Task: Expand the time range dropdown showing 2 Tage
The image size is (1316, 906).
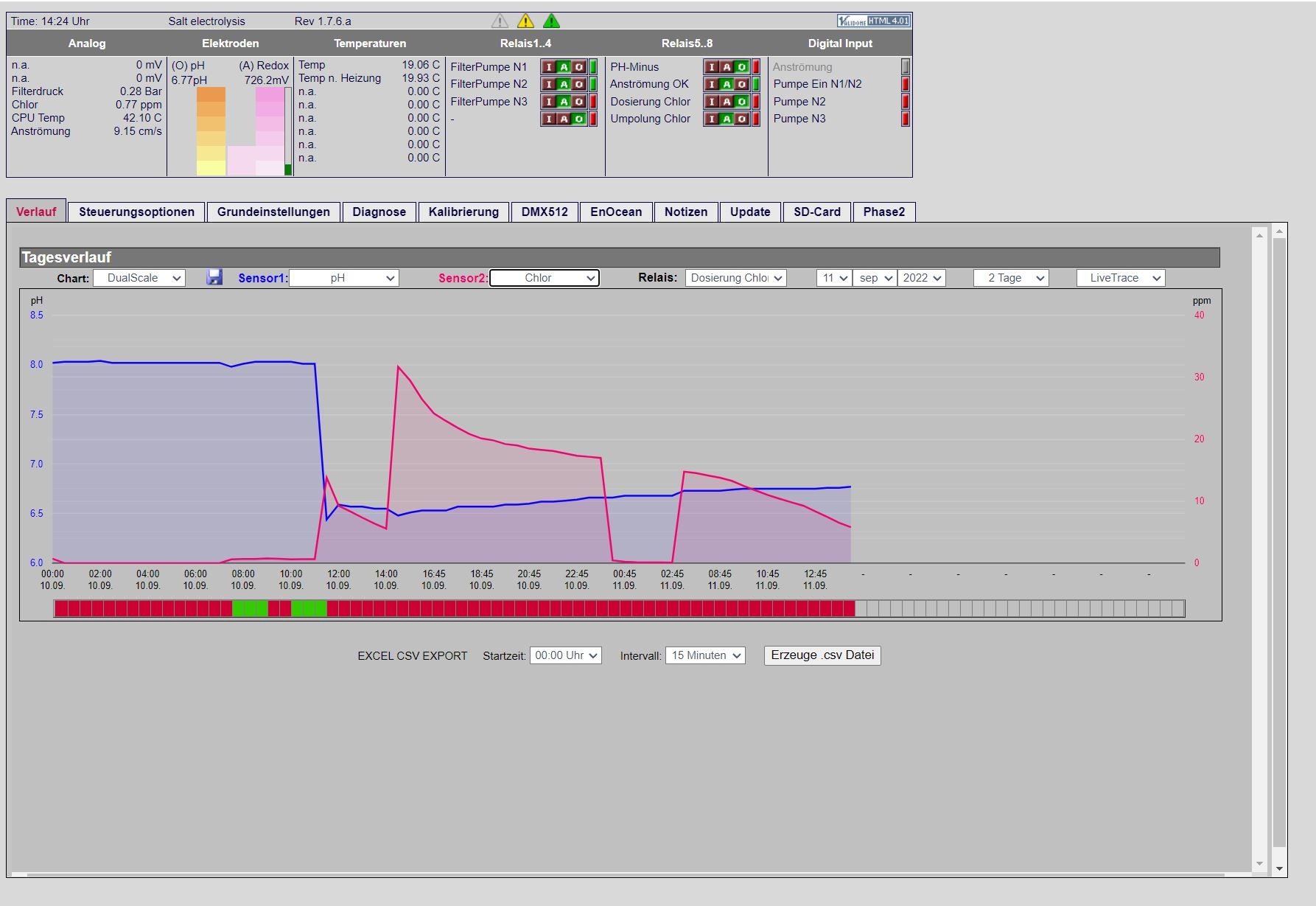Action: (1011, 278)
